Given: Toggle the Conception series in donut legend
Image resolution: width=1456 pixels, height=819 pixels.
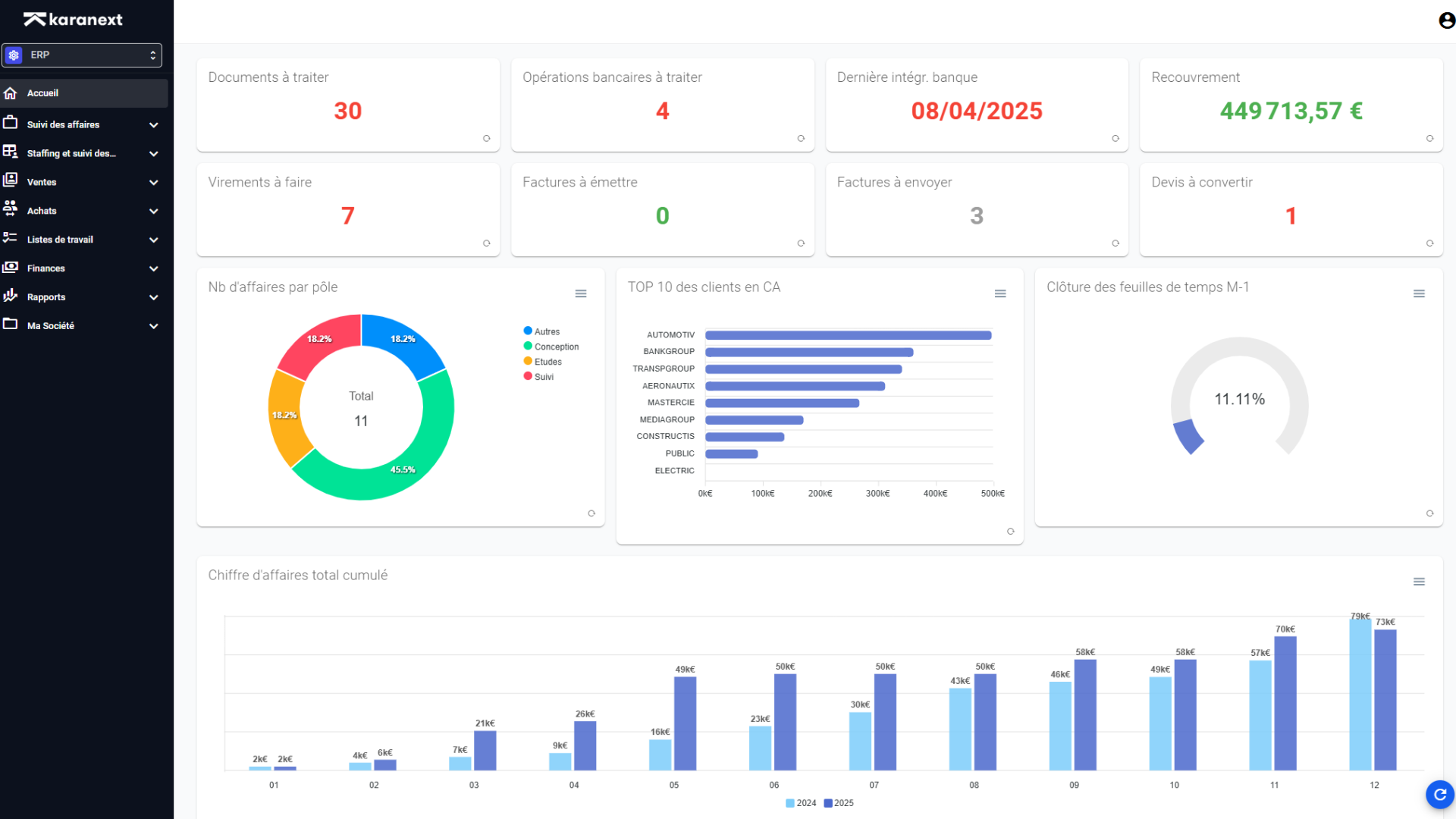Looking at the screenshot, I should 556,347.
